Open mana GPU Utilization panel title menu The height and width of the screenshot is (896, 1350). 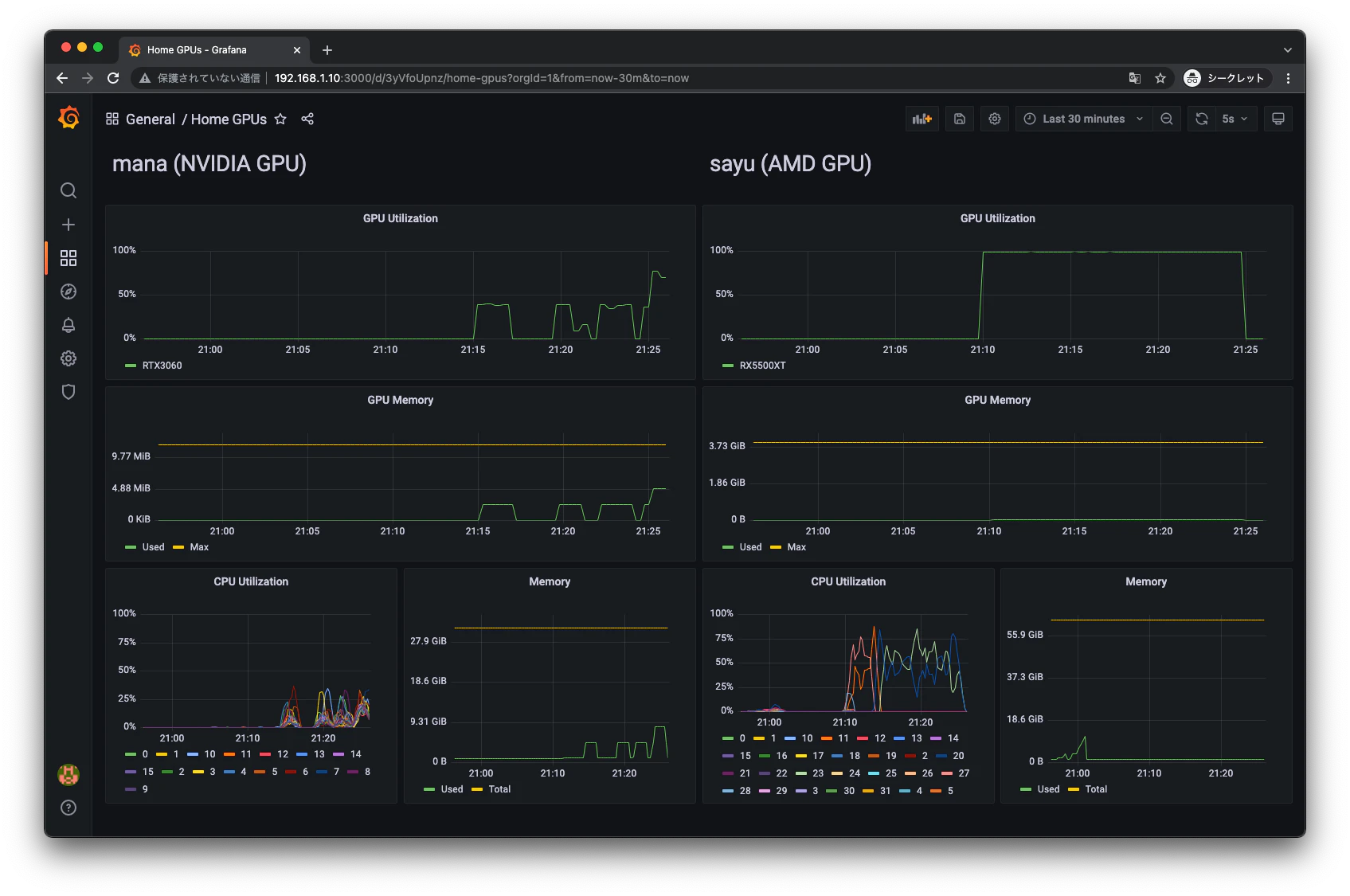click(x=401, y=218)
